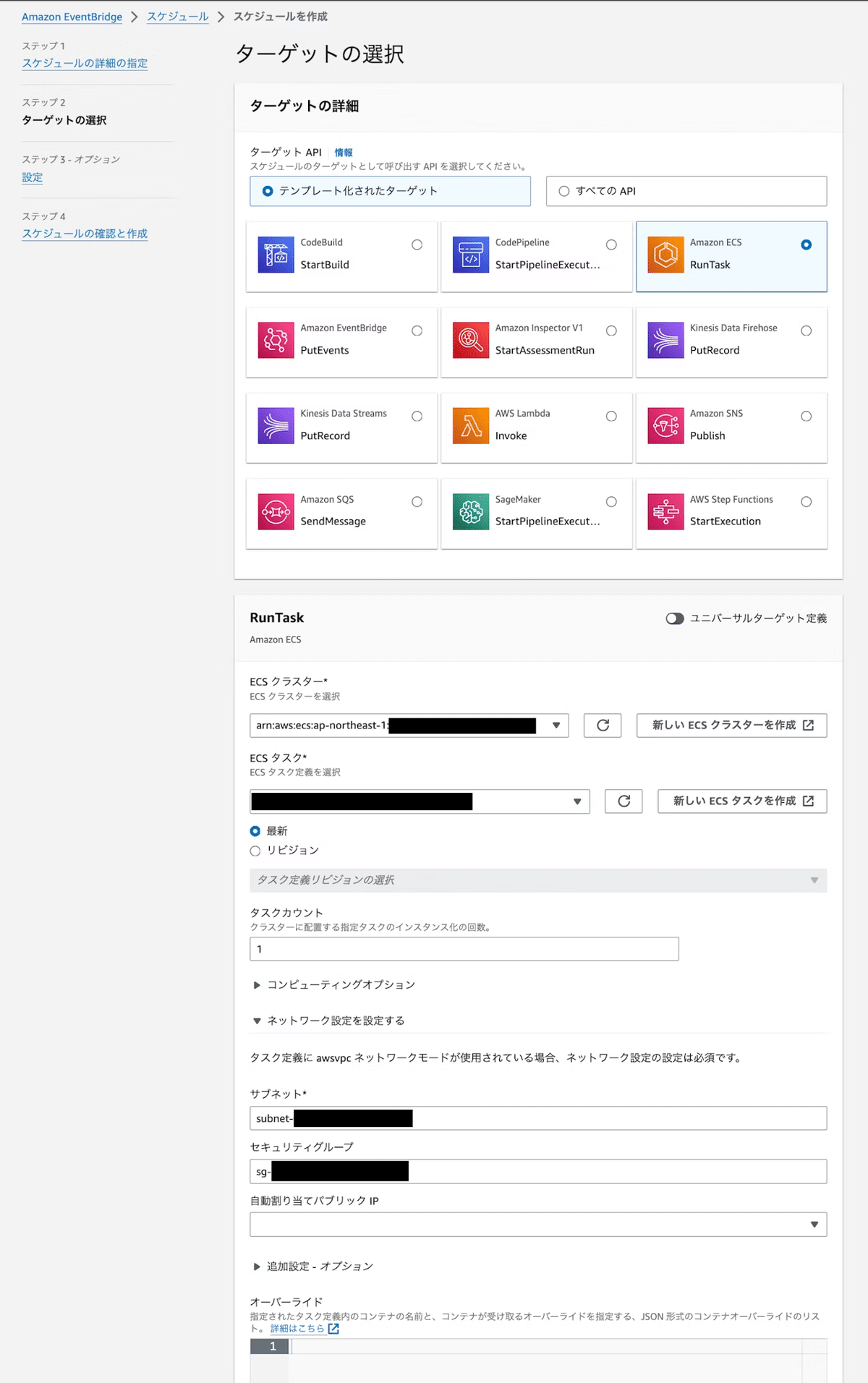Collapse ネットワーク設定を設定する section
The image size is (868, 1383).
pyautogui.click(x=329, y=1021)
